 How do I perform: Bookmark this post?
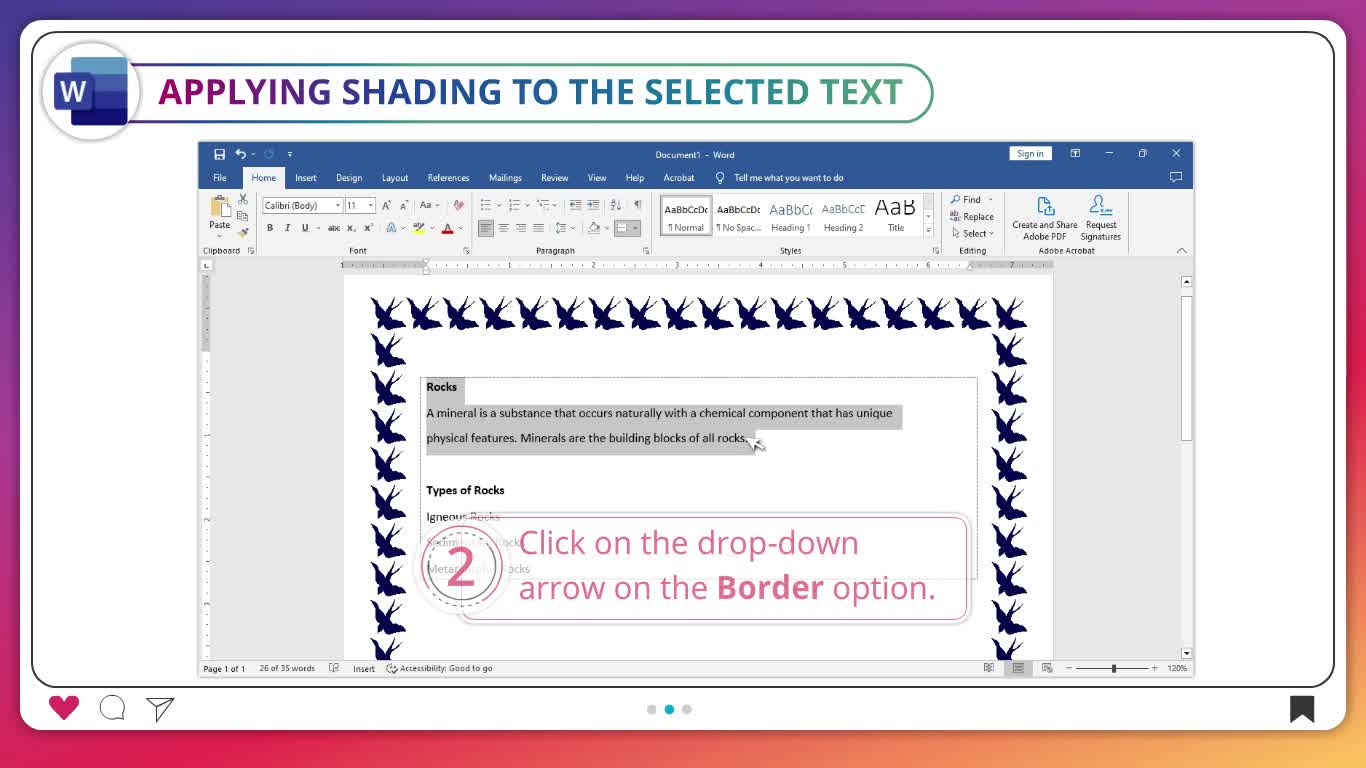click(1301, 709)
